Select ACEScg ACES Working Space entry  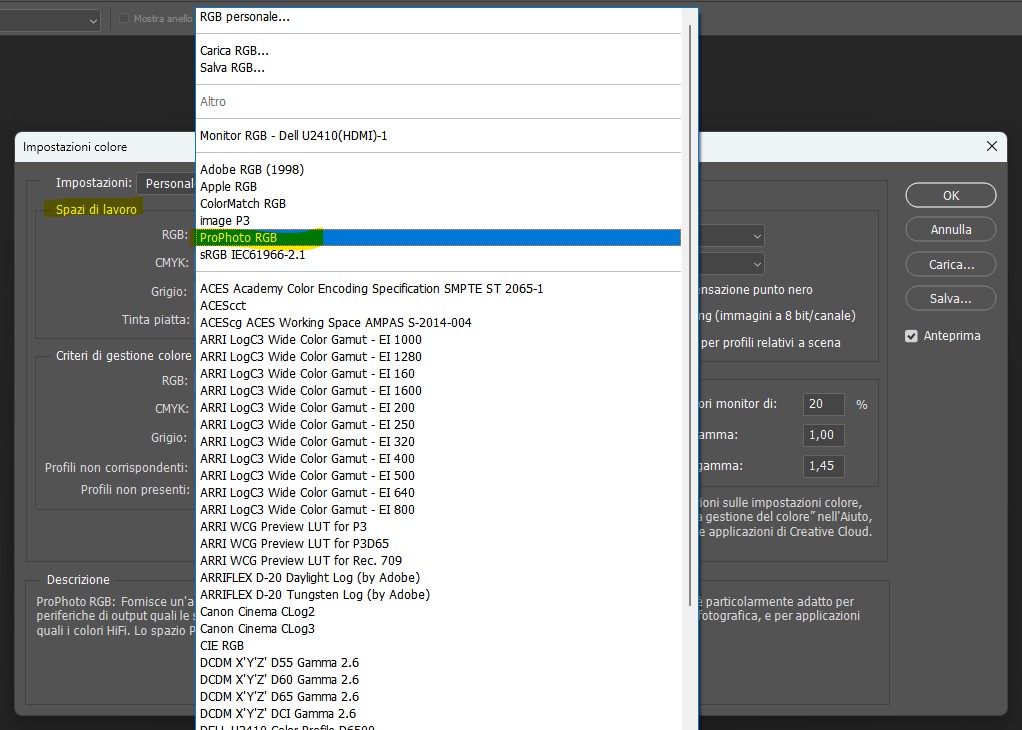coord(438,322)
